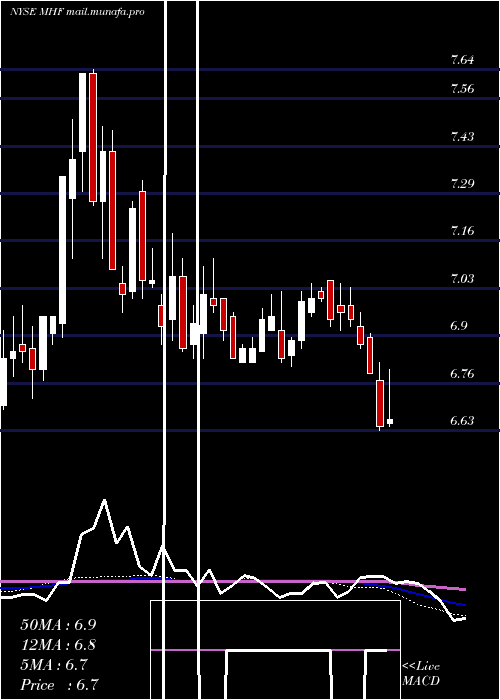
Task: Click the 7.16 price axis label
Action: coord(462,231)
